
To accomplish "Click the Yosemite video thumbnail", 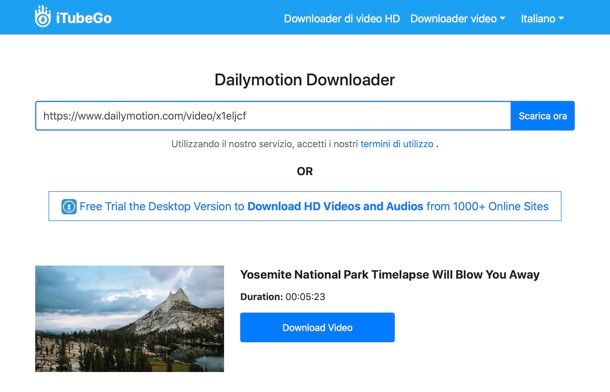I will tap(130, 319).
